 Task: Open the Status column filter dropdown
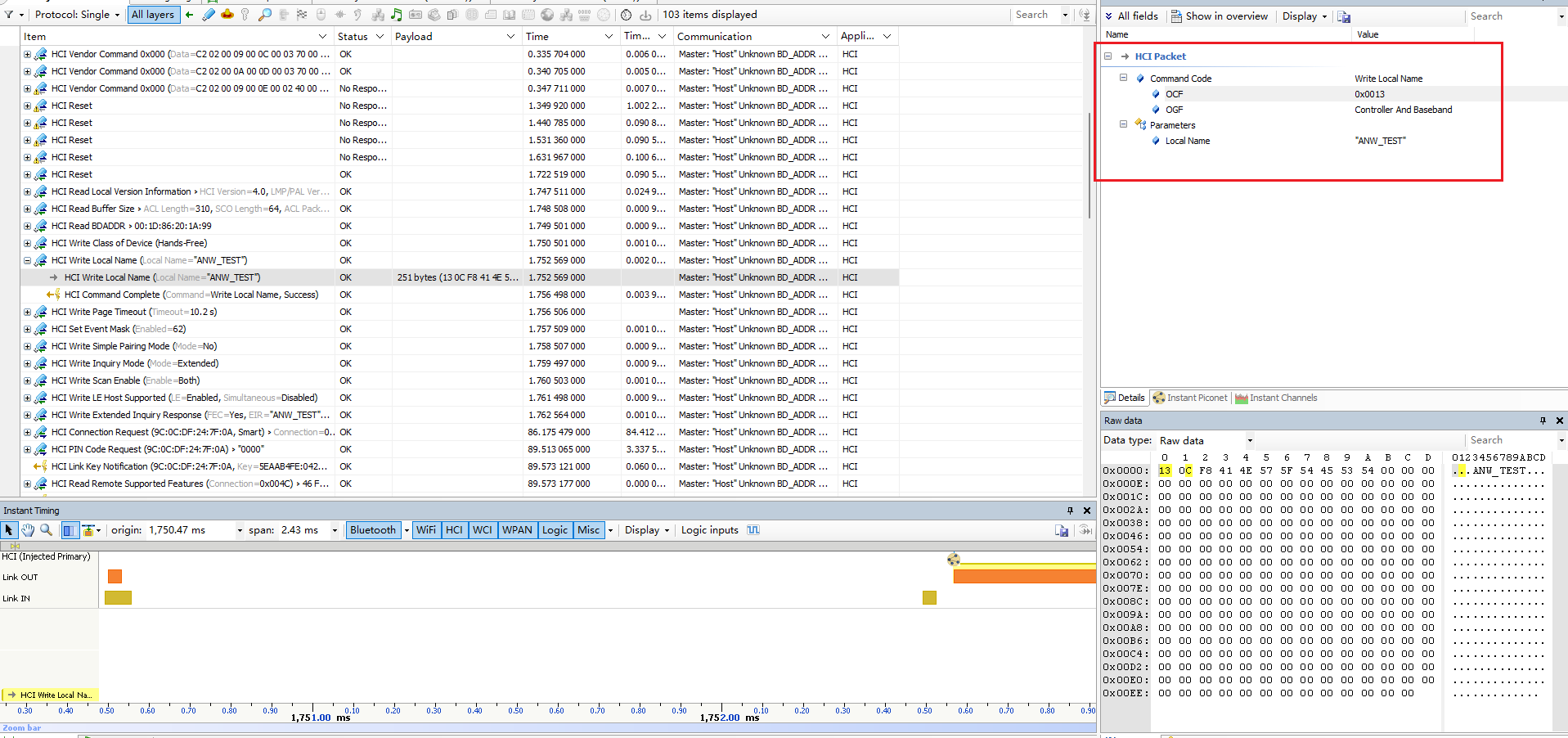(x=380, y=37)
